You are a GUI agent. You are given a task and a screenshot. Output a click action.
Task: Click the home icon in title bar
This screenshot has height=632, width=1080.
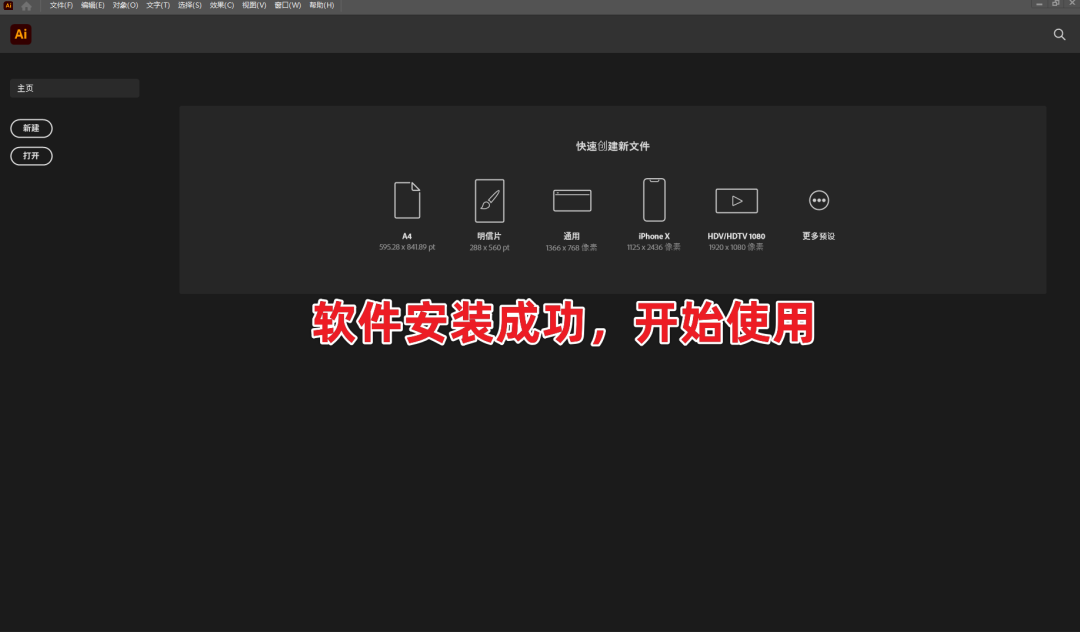pos(26,6)
